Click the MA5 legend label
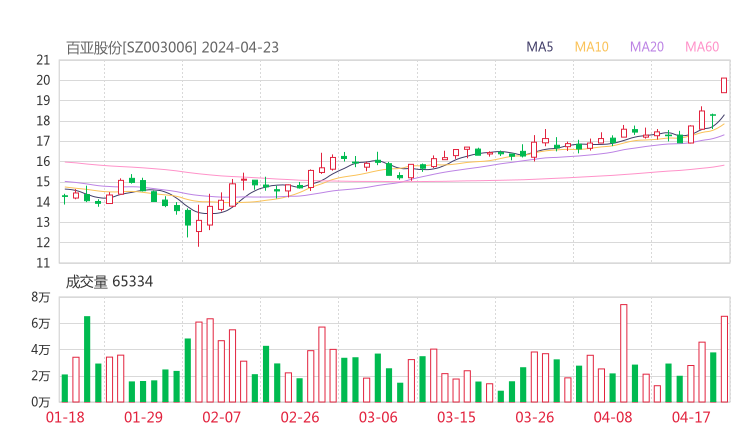 pyautogui.click(x=539, y=47)
